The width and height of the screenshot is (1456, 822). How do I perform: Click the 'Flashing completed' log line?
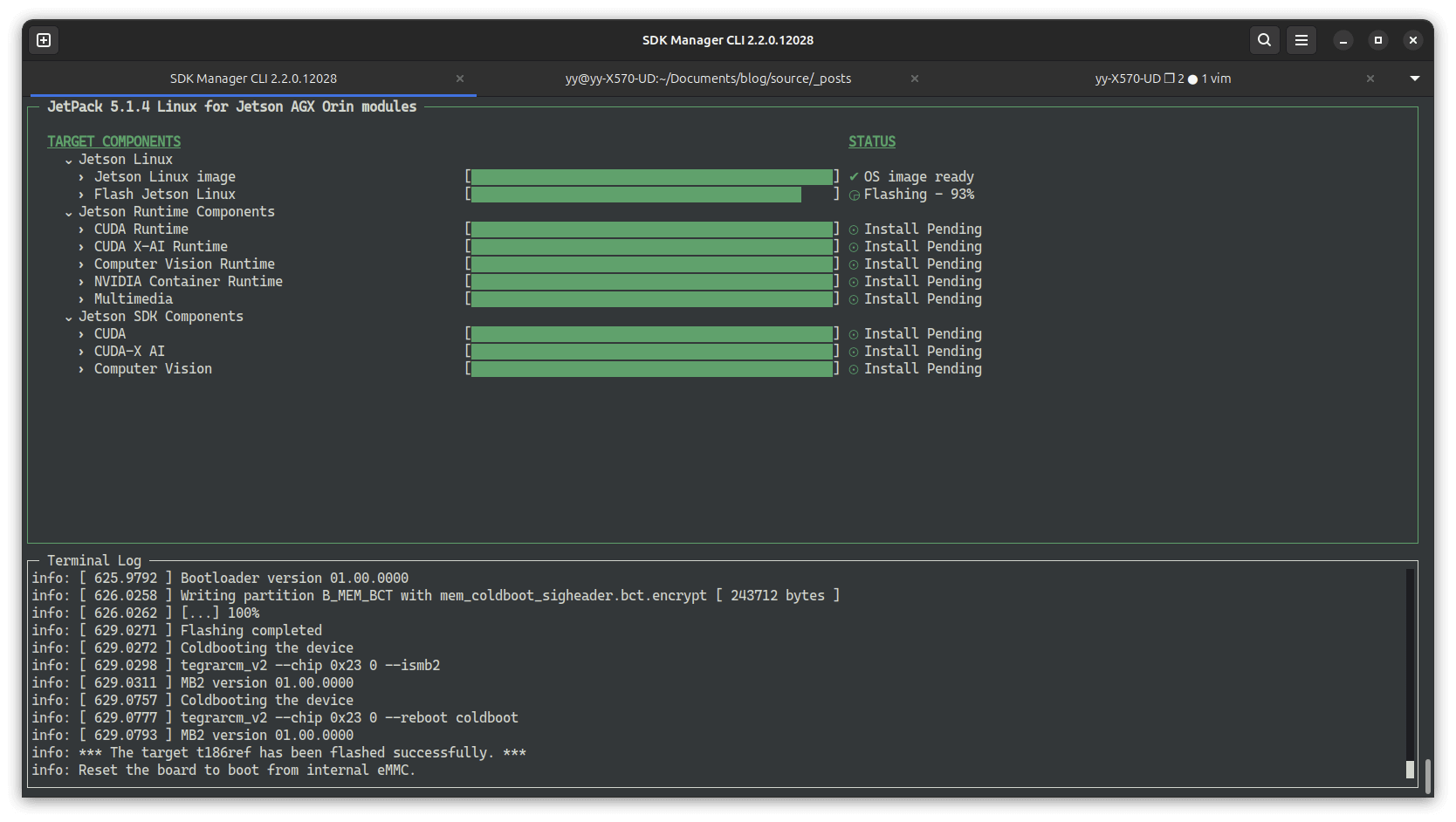(x=177, y=630)
